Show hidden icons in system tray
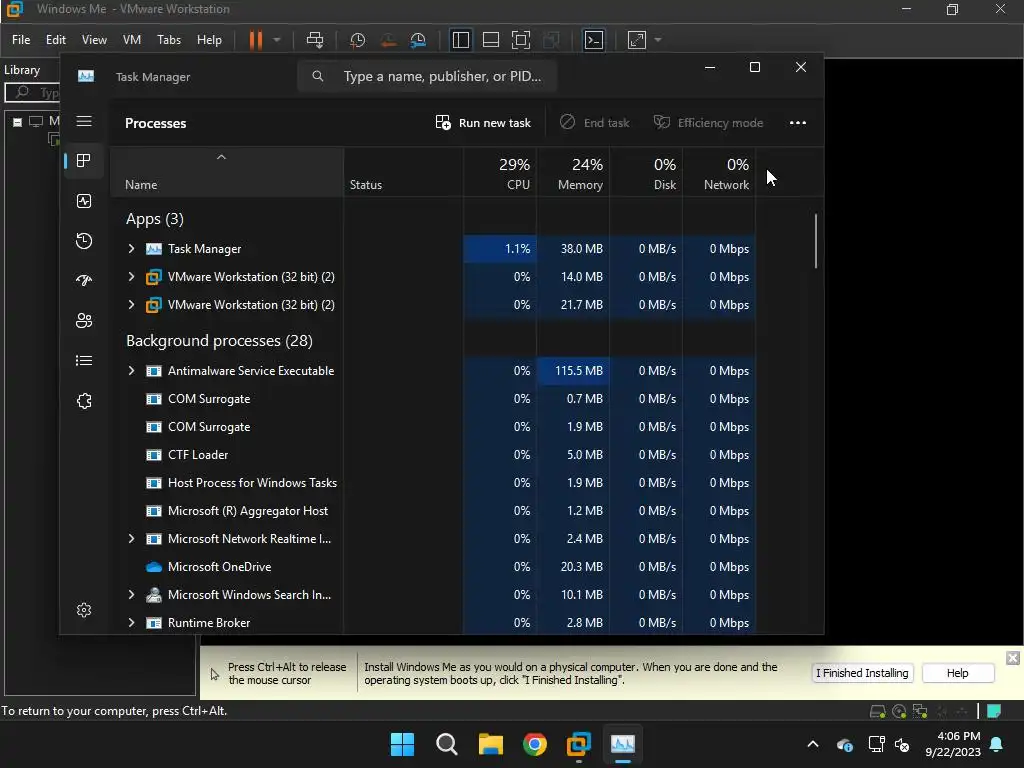Viewport: 1024px width, 768px height. pyautogui.click(x=813, y=744)
